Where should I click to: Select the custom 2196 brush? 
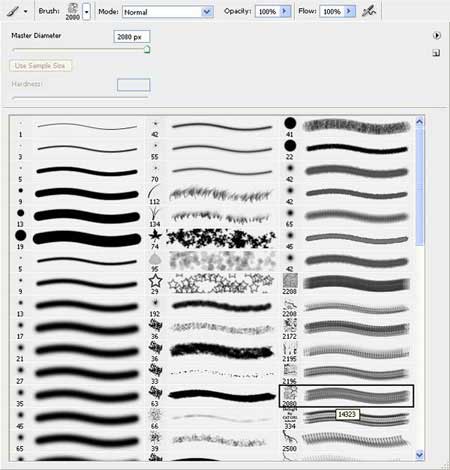coord(347,374)
